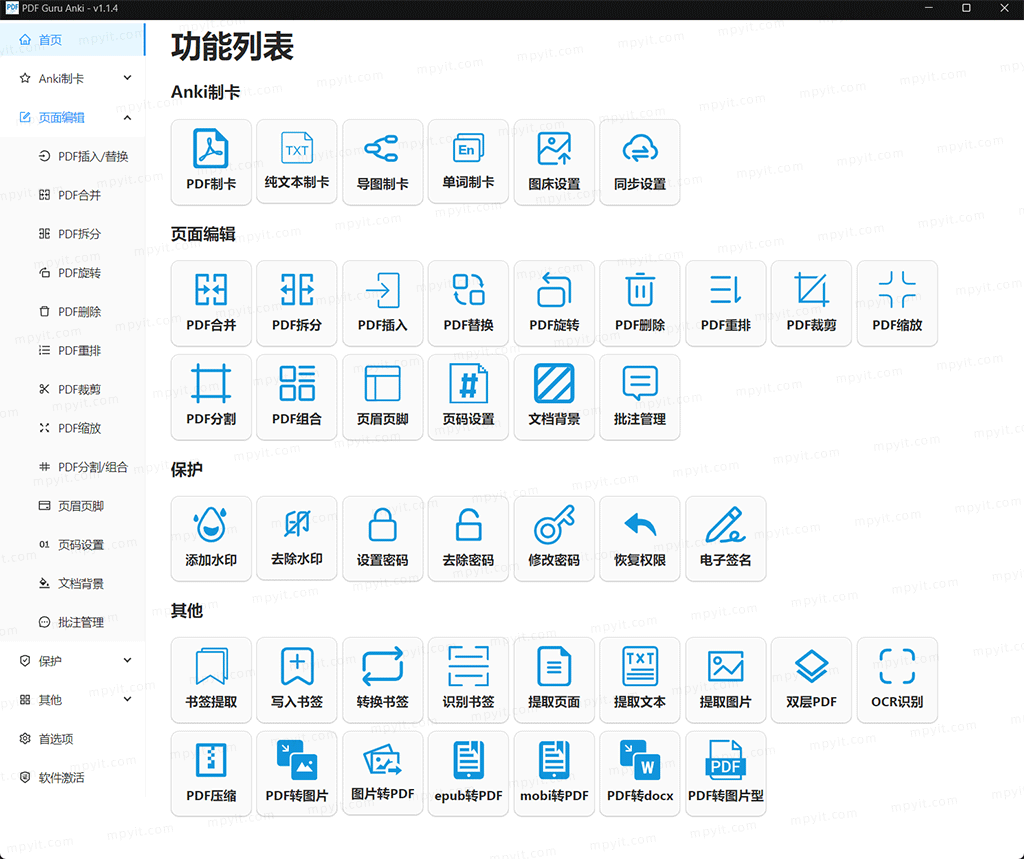Go to 首页 in the sidebar
1024x859 pixels.
(72, 40)
